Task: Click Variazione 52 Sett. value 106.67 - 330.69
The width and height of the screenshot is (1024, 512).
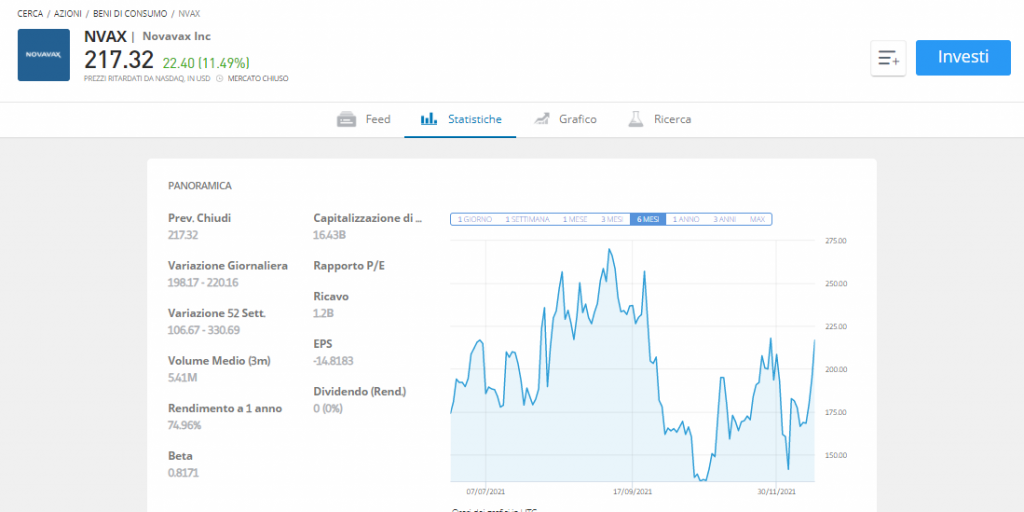Action: 204,330
